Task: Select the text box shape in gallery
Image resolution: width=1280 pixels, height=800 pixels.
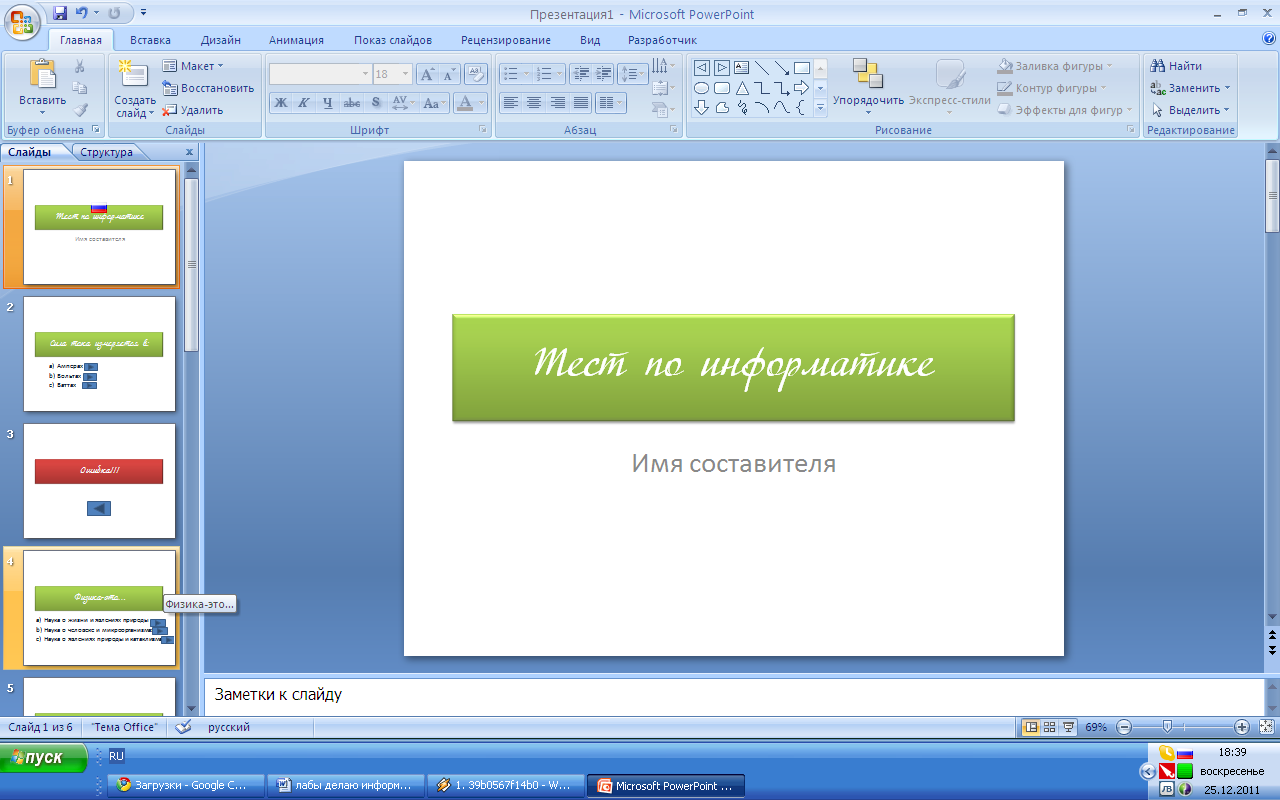Action: 742,68
